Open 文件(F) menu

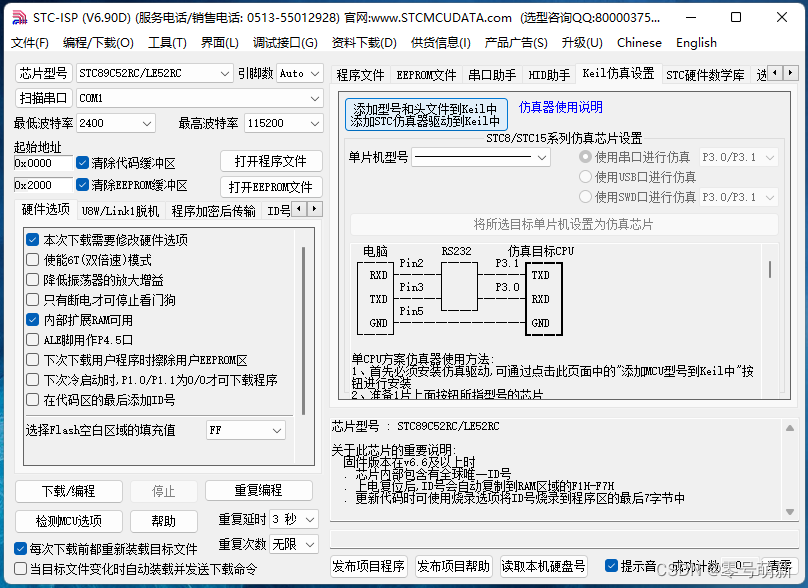pyautogui.click(x=30, y=43)
